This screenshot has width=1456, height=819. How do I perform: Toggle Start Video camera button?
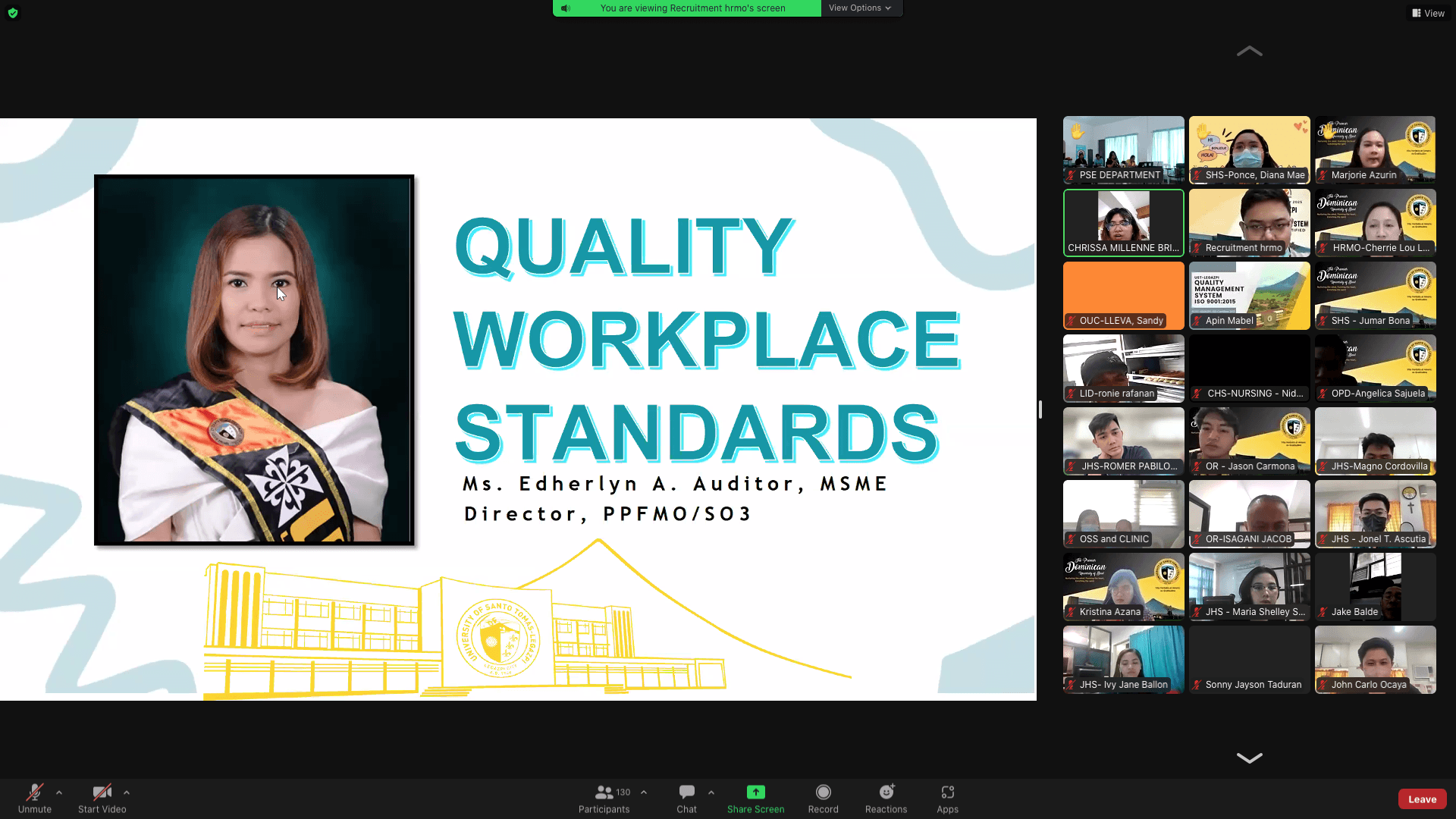[102, 792]
